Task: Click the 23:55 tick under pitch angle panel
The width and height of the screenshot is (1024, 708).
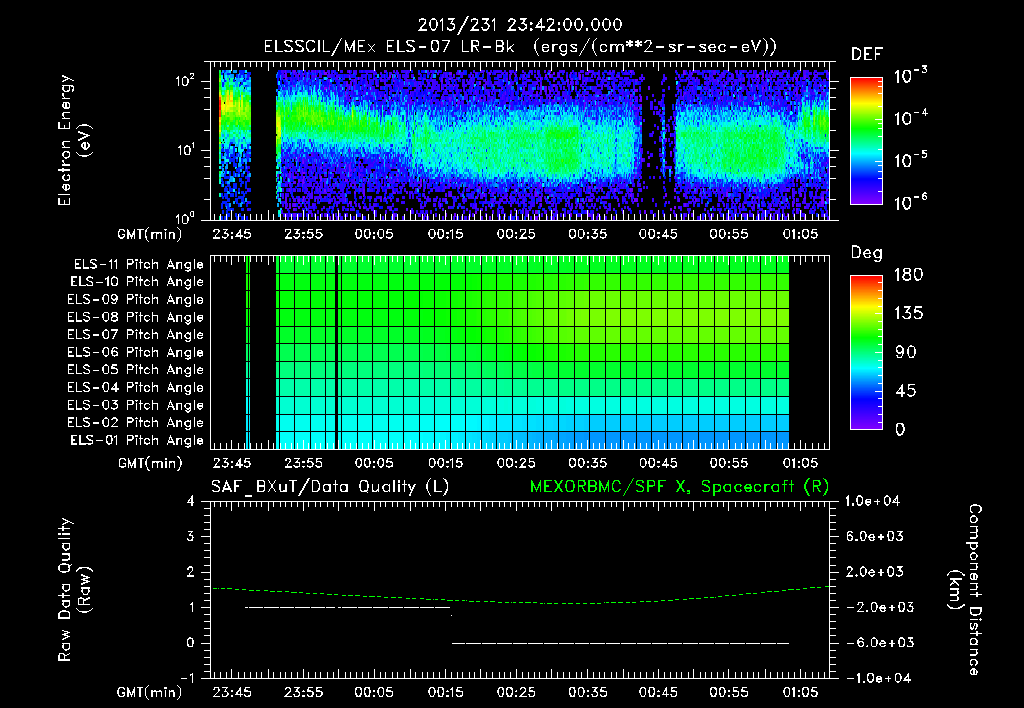Action: [304, 463]
